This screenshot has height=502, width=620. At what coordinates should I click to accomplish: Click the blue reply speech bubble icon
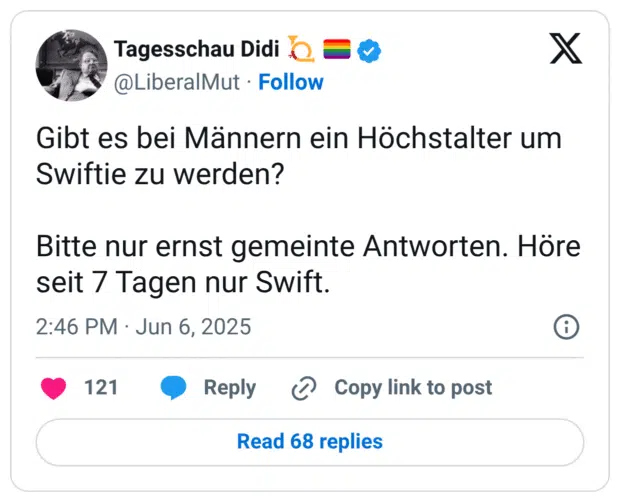tap(173, 388)
